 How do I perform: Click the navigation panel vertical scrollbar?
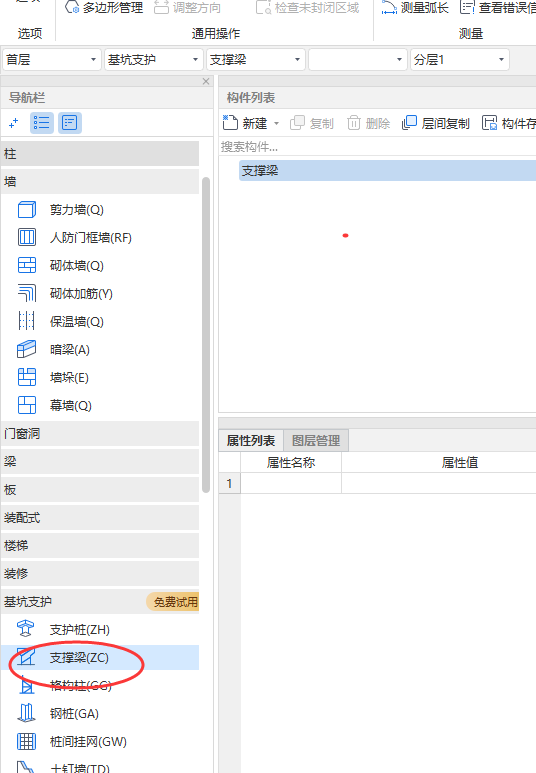206,334
